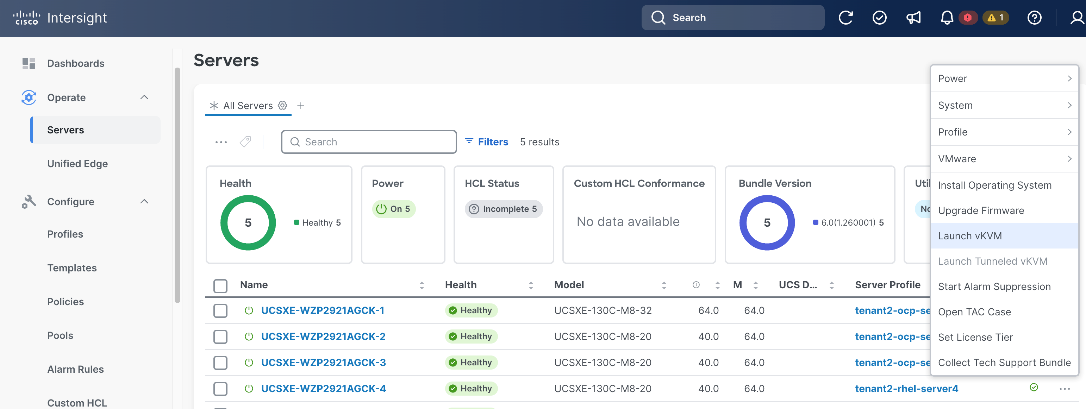The height and width of the screenshot is (409, 1086).
Task: Click power icon of UCSXE-WZP2921AGCK-1
Action: pos(249,311)
